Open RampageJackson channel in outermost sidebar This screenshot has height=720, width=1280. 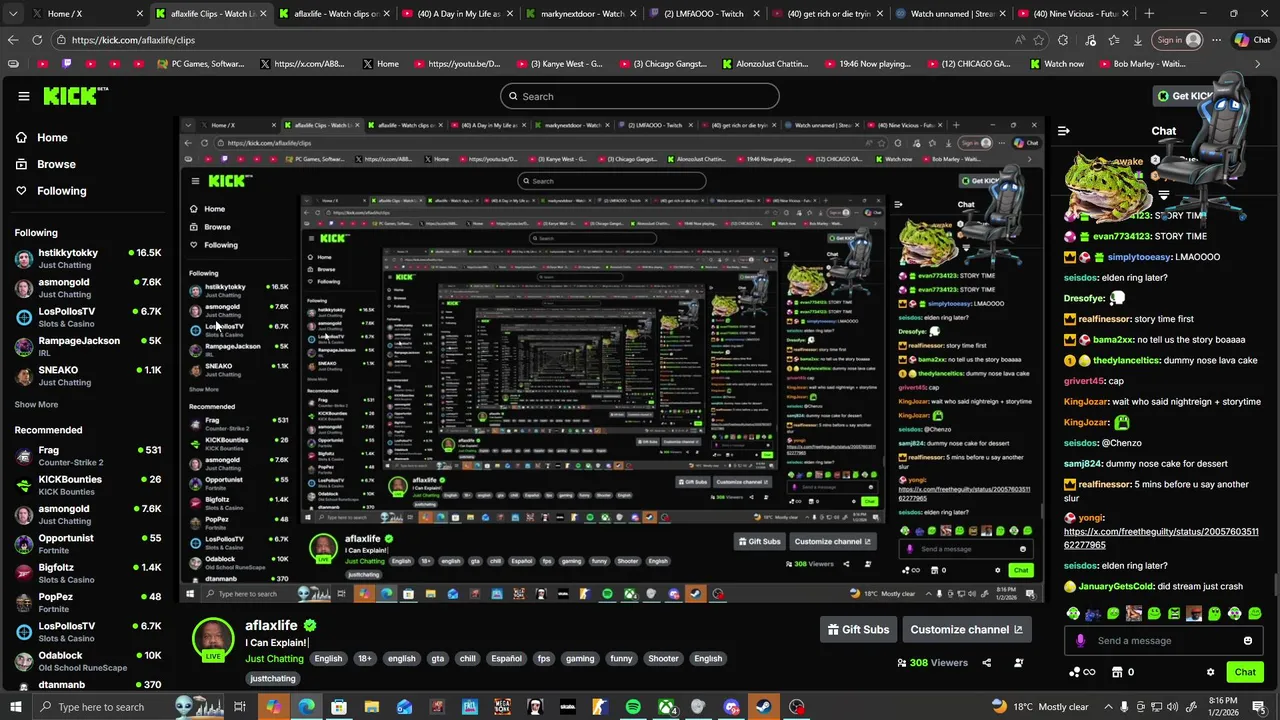click(88, 347)
